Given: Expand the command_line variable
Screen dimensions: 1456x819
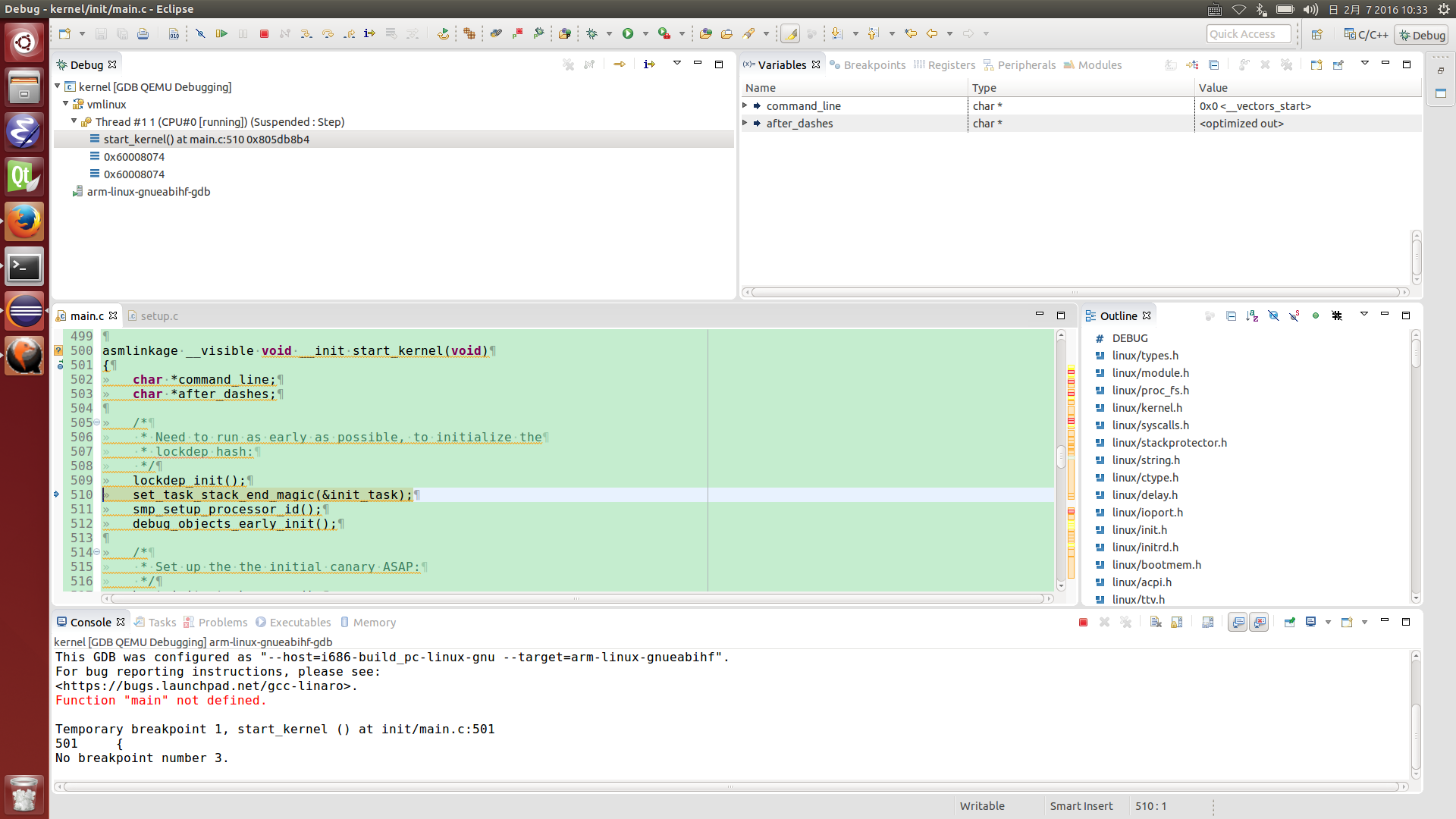Looking at the screenshot, I should 745,105.
